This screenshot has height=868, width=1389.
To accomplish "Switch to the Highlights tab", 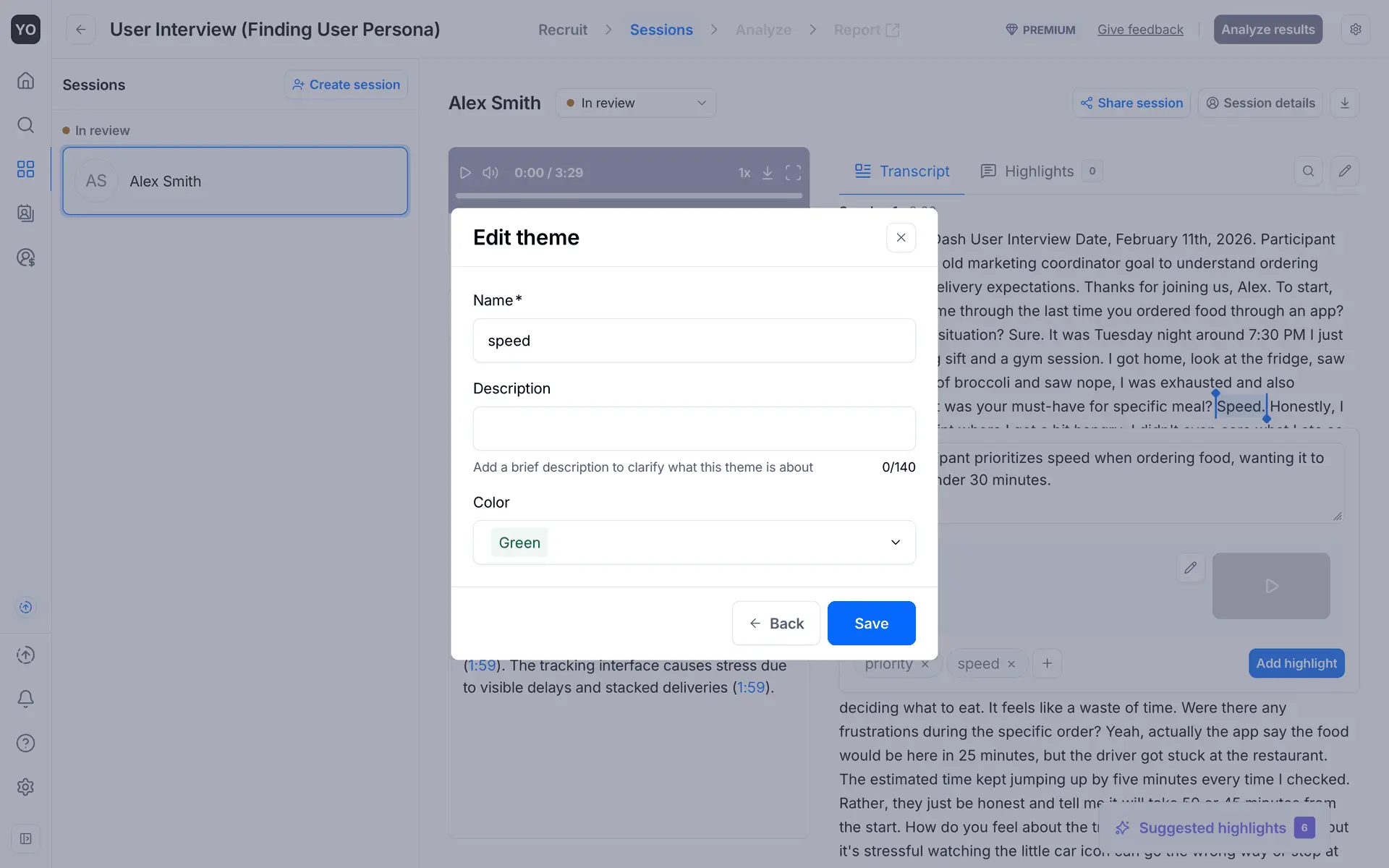I will coord(1038,171).
